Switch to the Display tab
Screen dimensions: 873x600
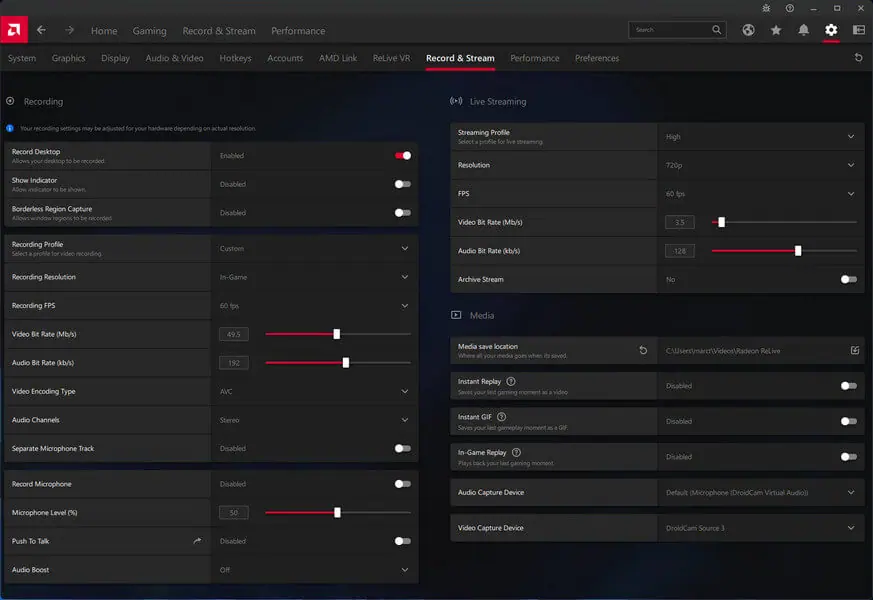[x=115, y=58]
